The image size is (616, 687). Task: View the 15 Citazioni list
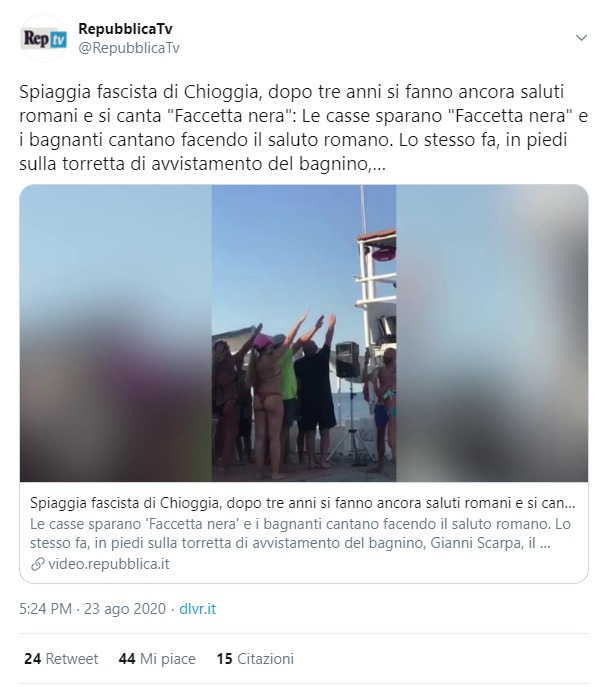[x=255, y=659]
